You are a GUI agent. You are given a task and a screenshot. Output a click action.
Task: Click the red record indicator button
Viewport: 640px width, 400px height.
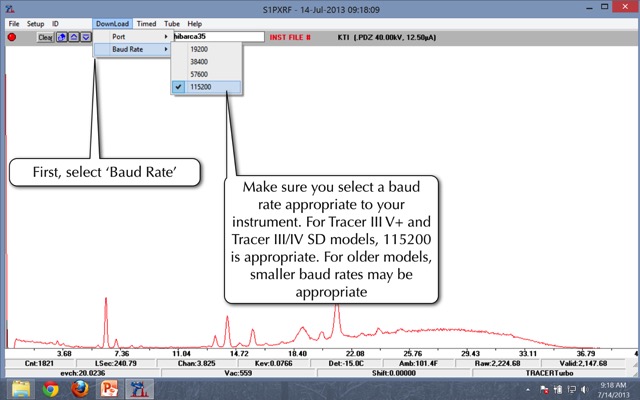(x=12, y=37)
